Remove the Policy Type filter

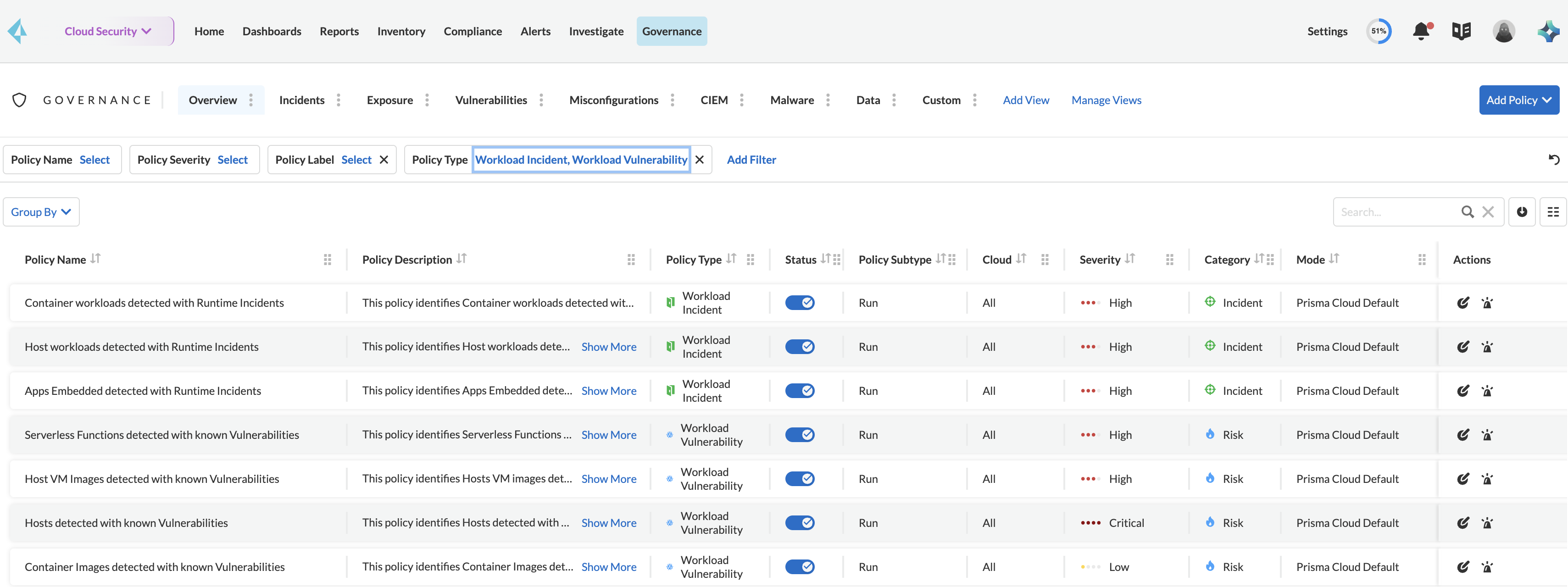700,160
